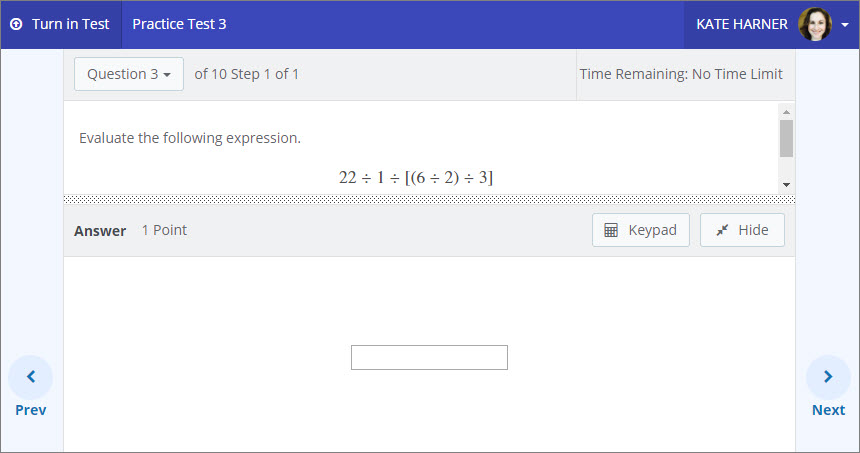Click the Next text label

tap(828, 410)
